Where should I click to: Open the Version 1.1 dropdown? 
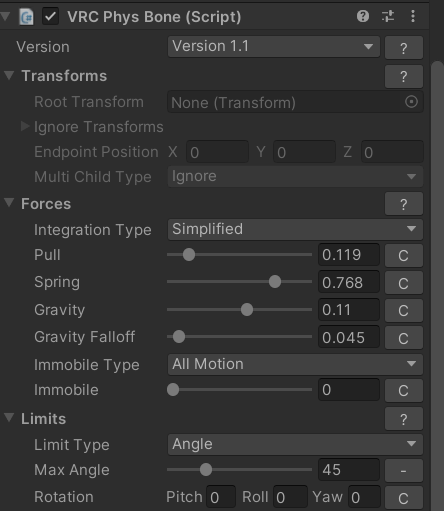pos(274,46)
